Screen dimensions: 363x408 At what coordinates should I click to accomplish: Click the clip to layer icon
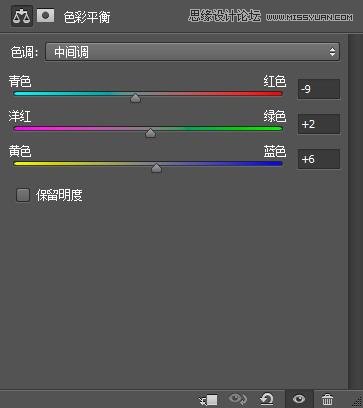pyautogui.click(x=208, y=399)
